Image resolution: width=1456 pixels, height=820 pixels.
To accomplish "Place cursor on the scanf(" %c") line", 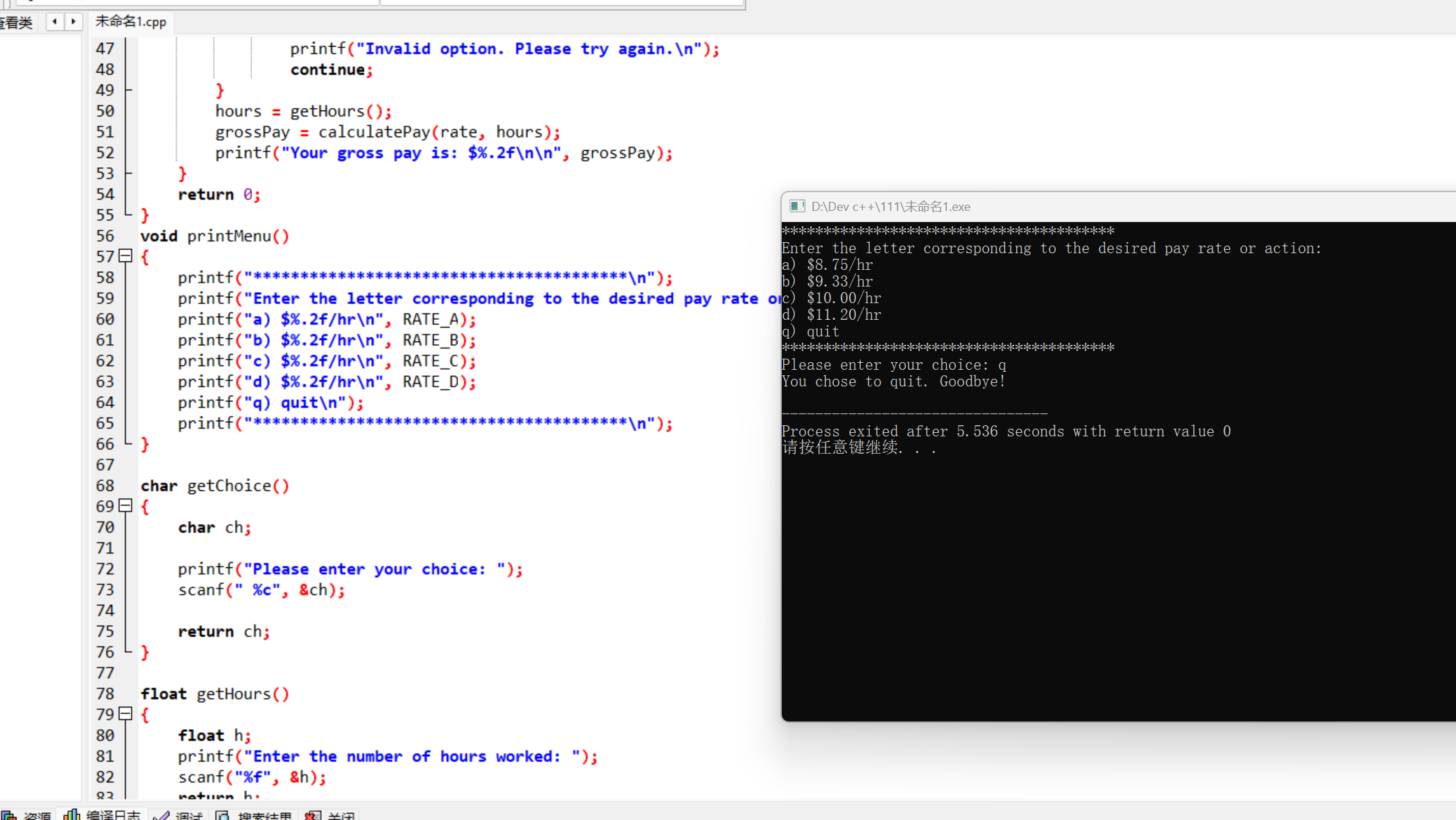I will click(261, 590).
